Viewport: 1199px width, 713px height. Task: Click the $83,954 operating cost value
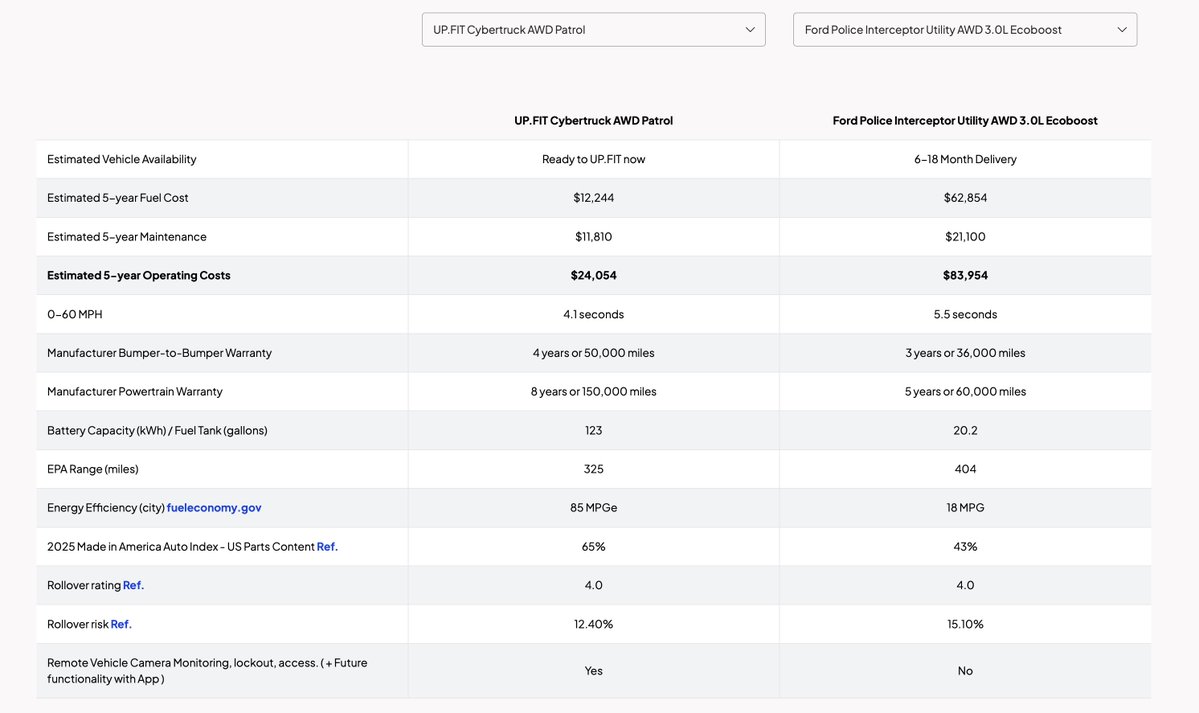(965, 275)
